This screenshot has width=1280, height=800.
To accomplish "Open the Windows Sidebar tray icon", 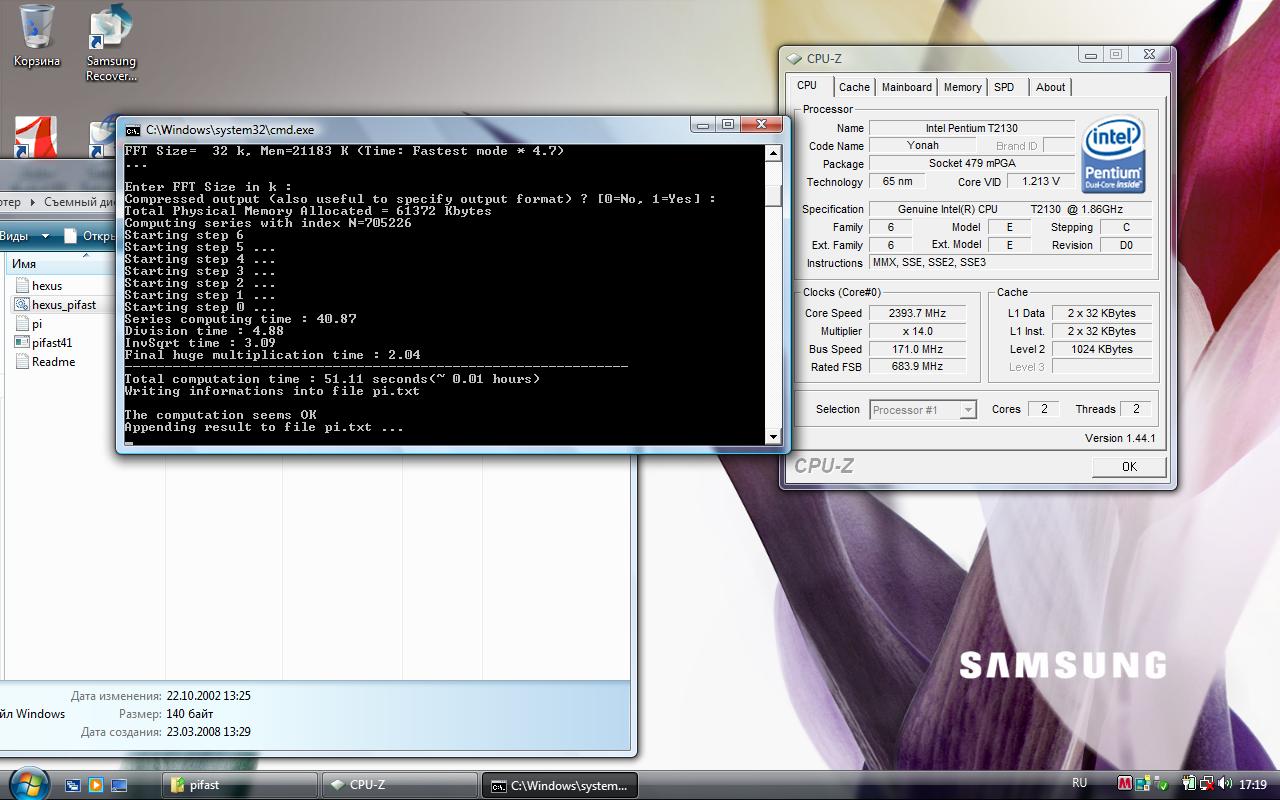I will [1142, 785].
